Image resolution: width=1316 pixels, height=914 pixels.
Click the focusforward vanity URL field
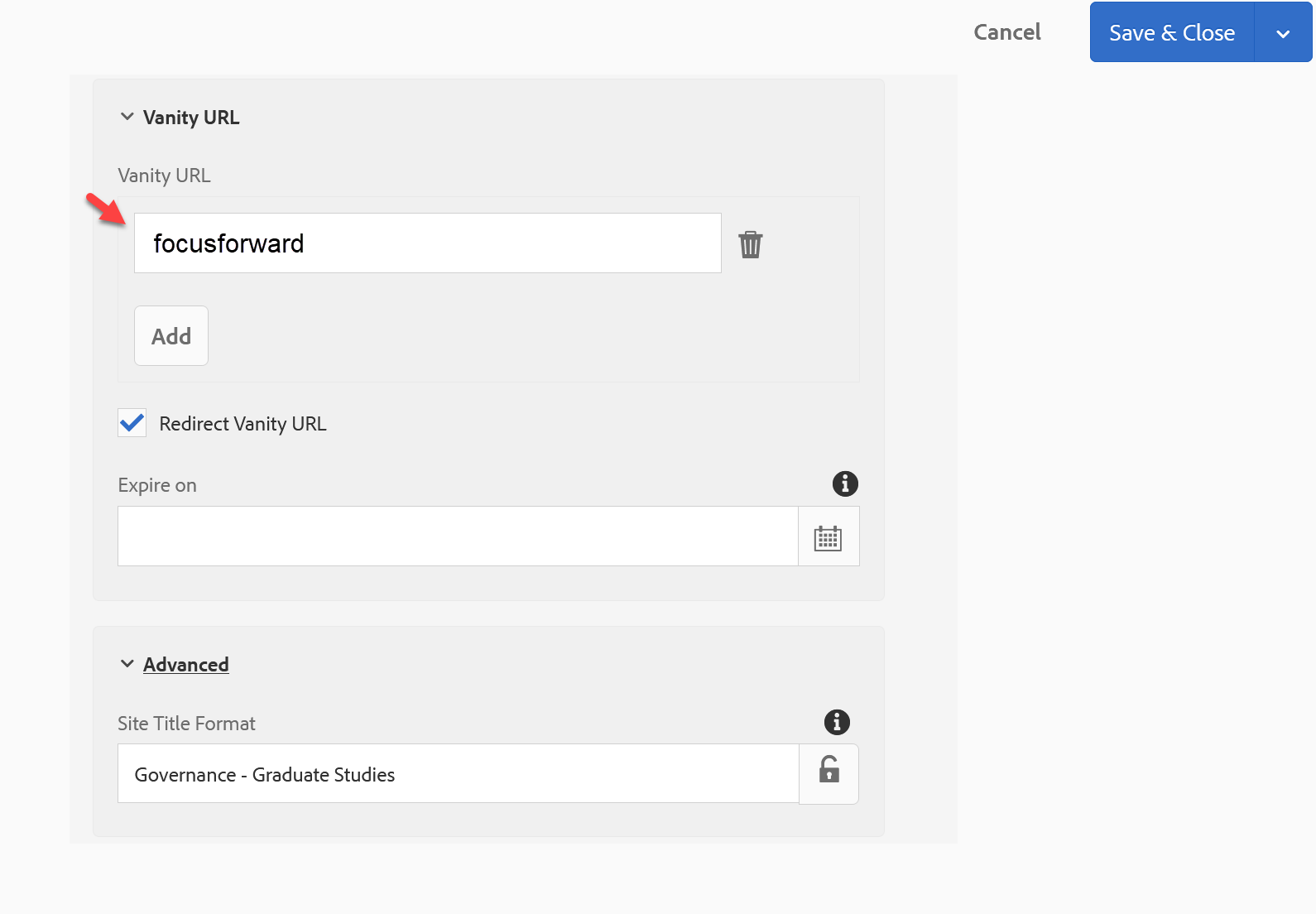428,243
